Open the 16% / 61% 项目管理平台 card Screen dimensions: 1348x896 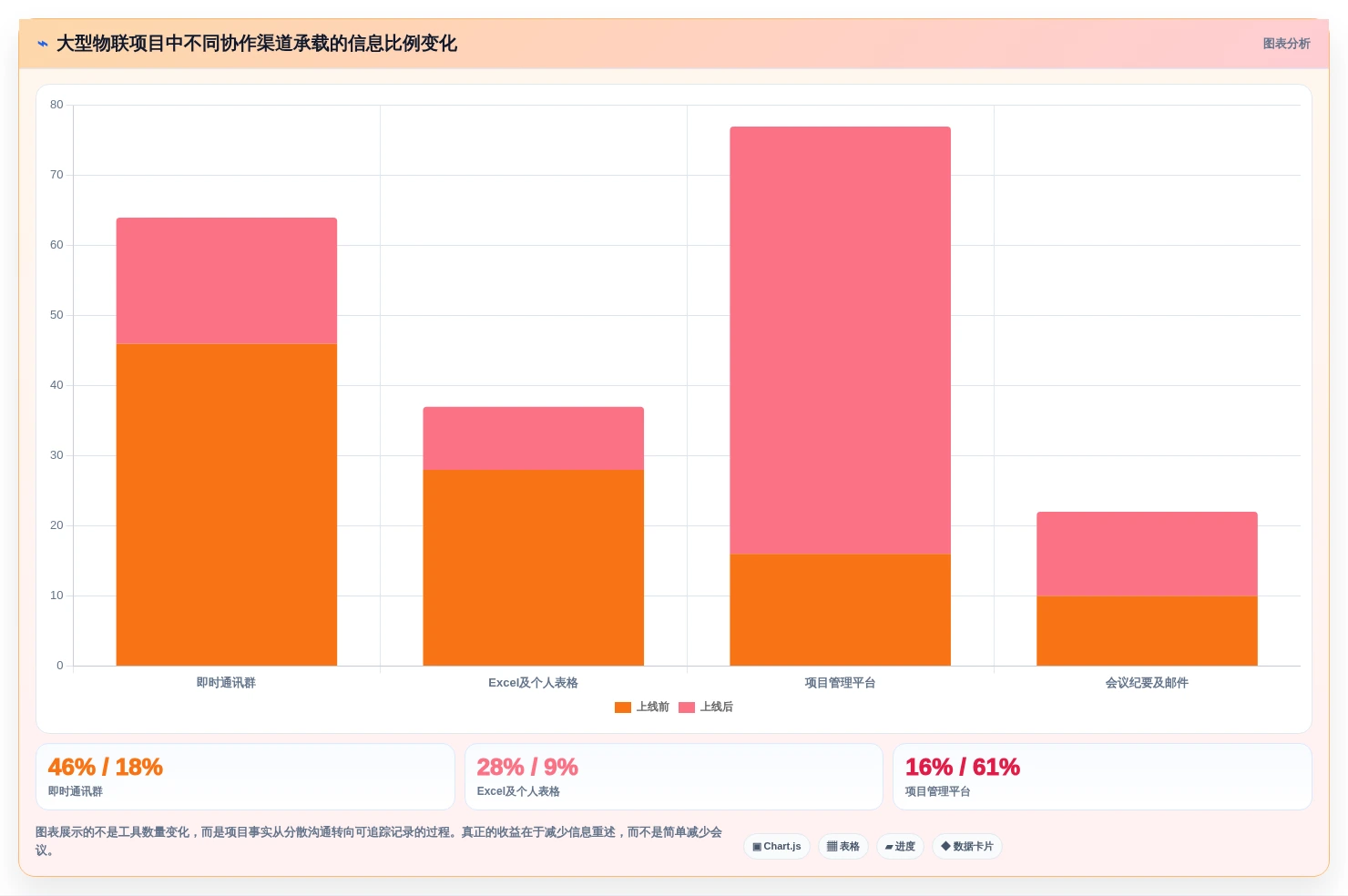click(1102, 777)
